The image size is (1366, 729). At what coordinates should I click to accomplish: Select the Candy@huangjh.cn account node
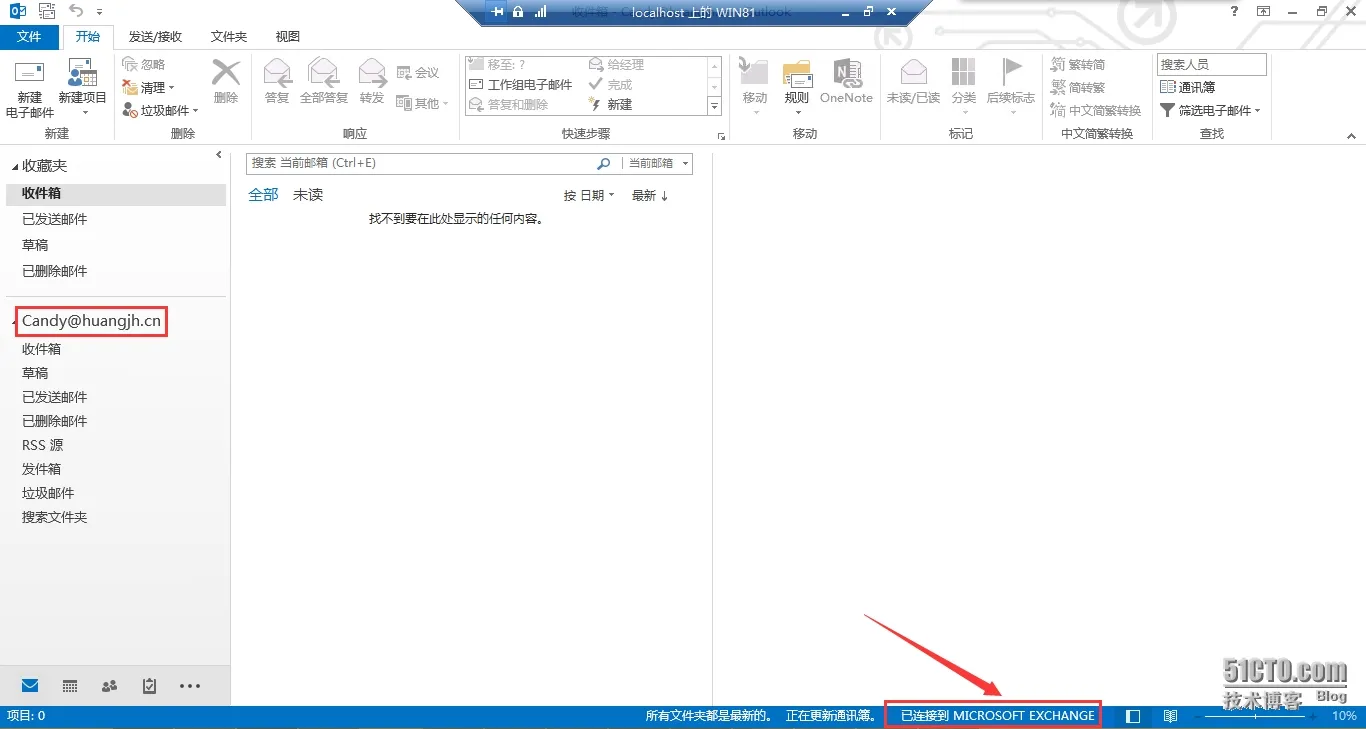(91, 321)
